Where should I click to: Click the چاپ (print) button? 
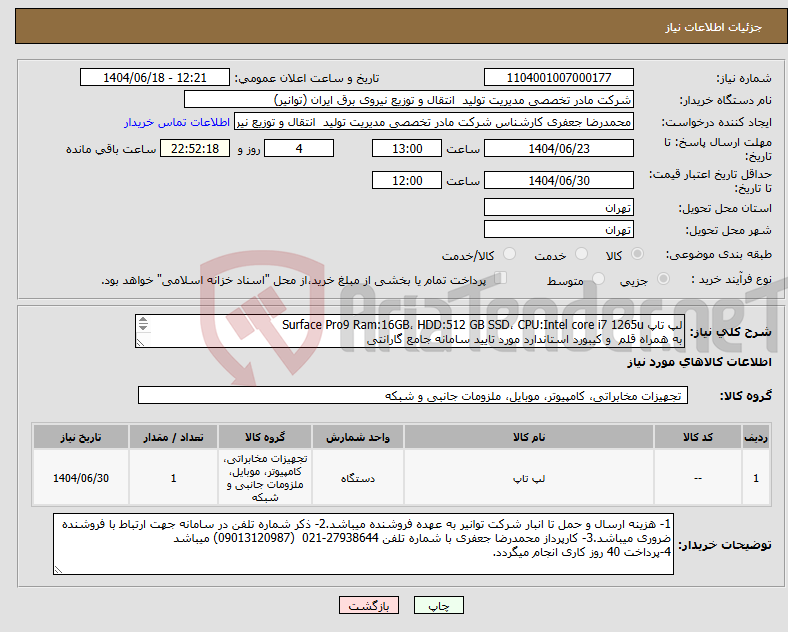[x=438, y=605]
